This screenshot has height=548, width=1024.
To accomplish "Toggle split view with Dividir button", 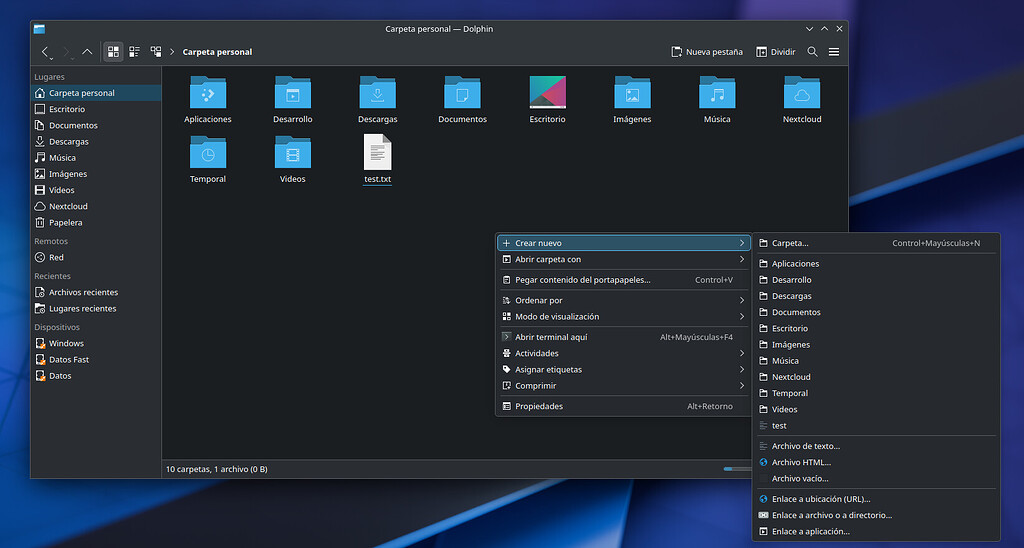I will coord(775,51).
